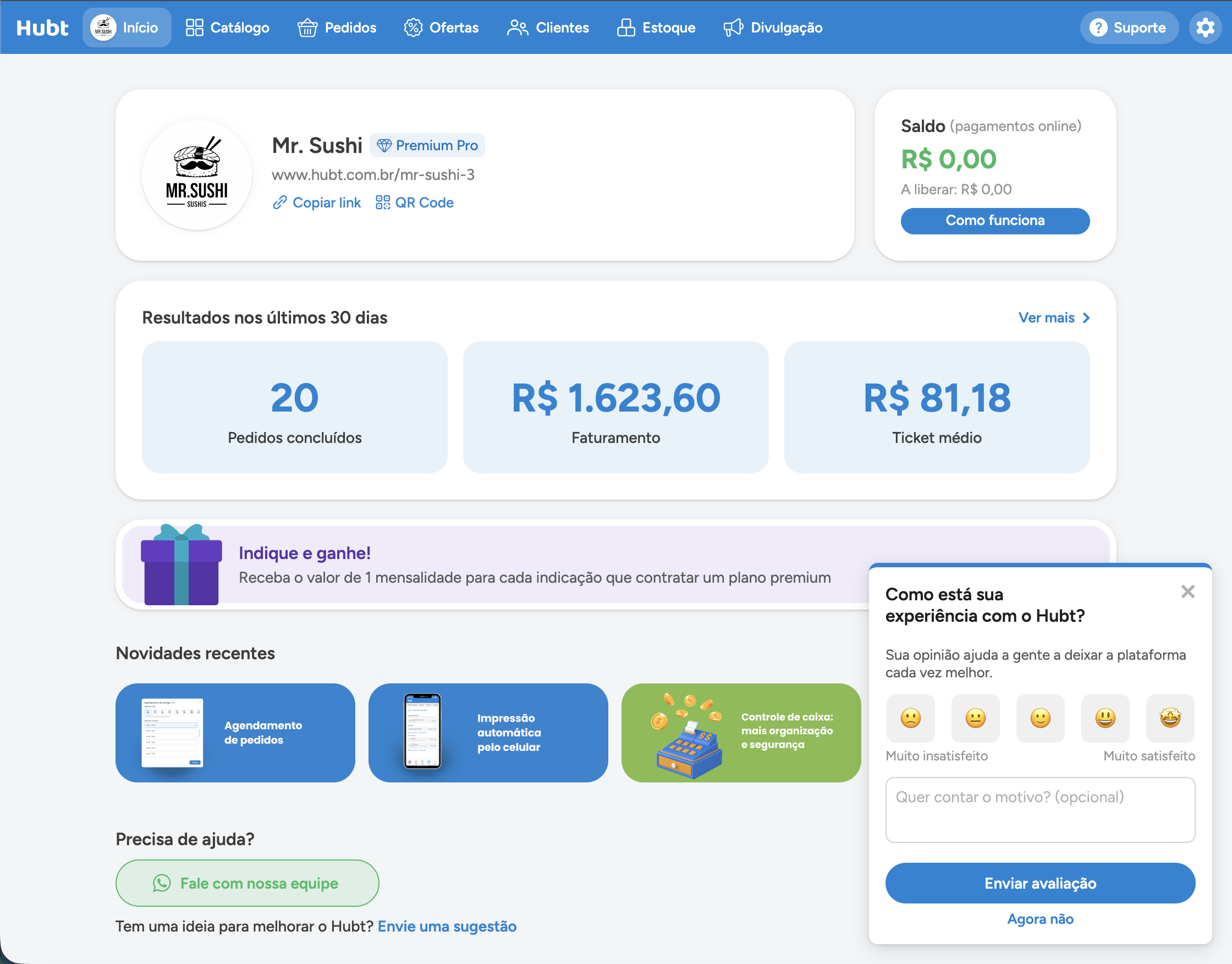The image size is (1232, 964).
Task: Open the Início tab
Action: point(127,28)
